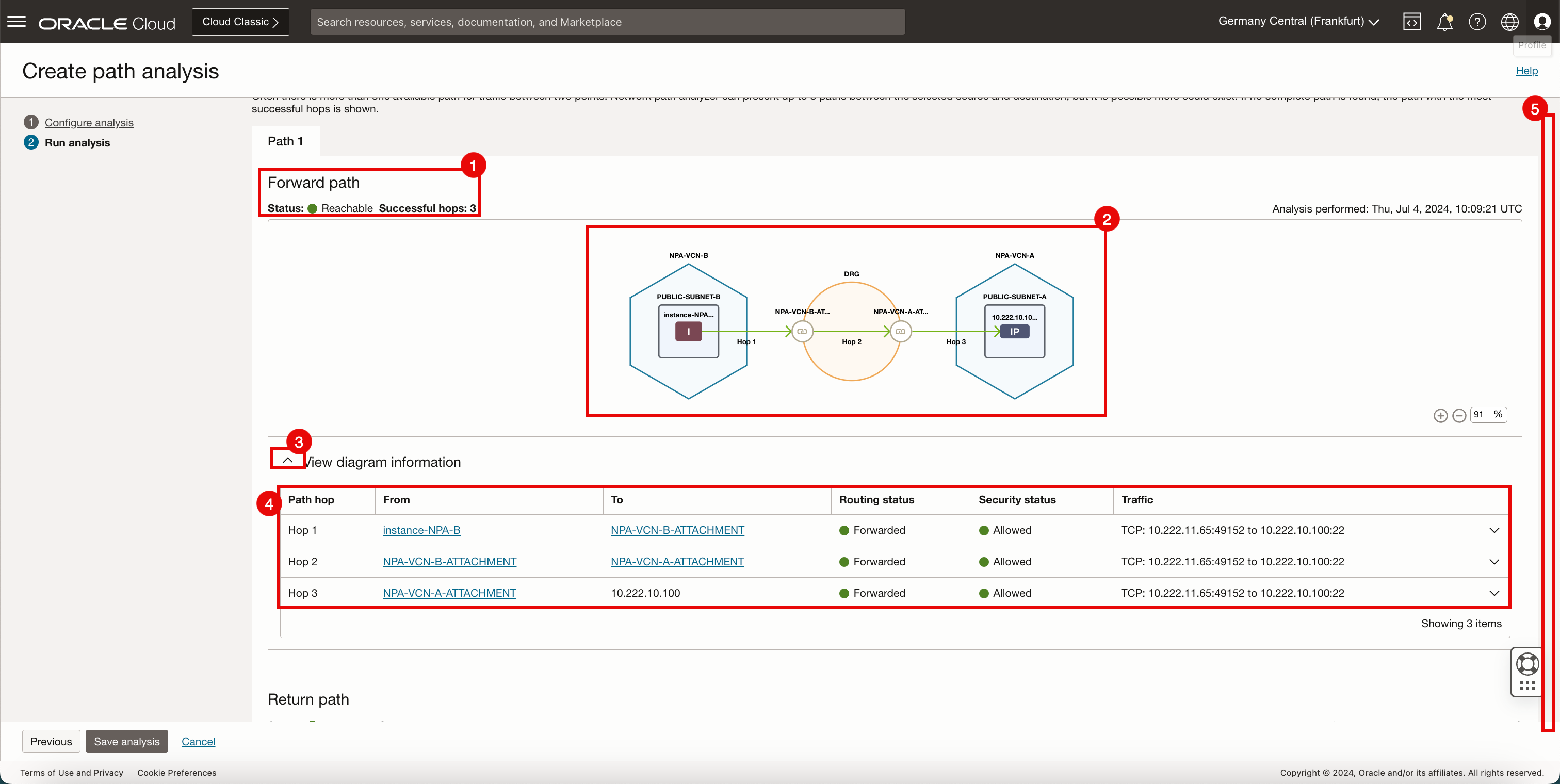Click the search resources field

tap(607, 22)
